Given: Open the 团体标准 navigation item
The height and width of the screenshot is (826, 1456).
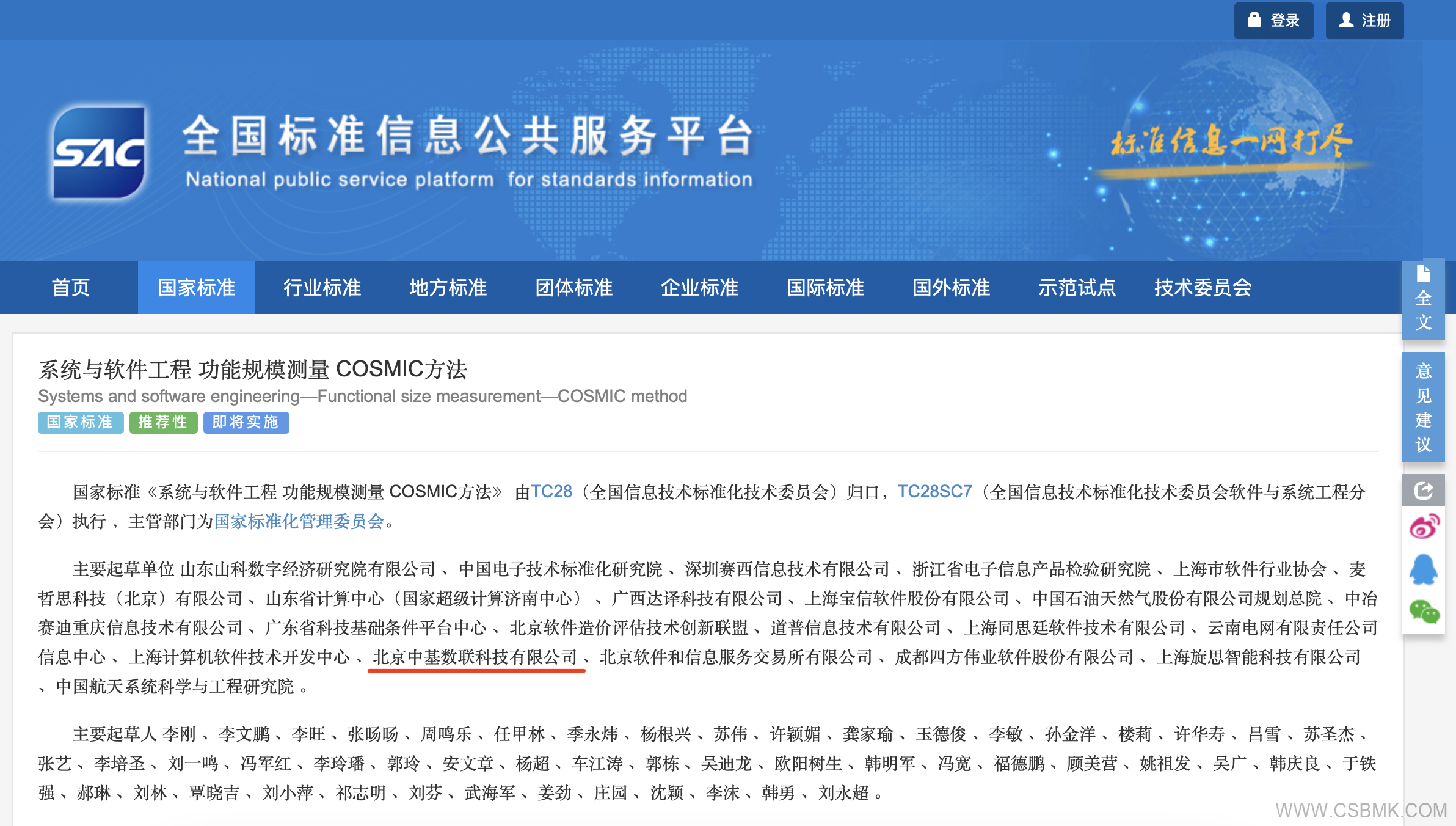Looking at the screenshot, I should [573, 288].
